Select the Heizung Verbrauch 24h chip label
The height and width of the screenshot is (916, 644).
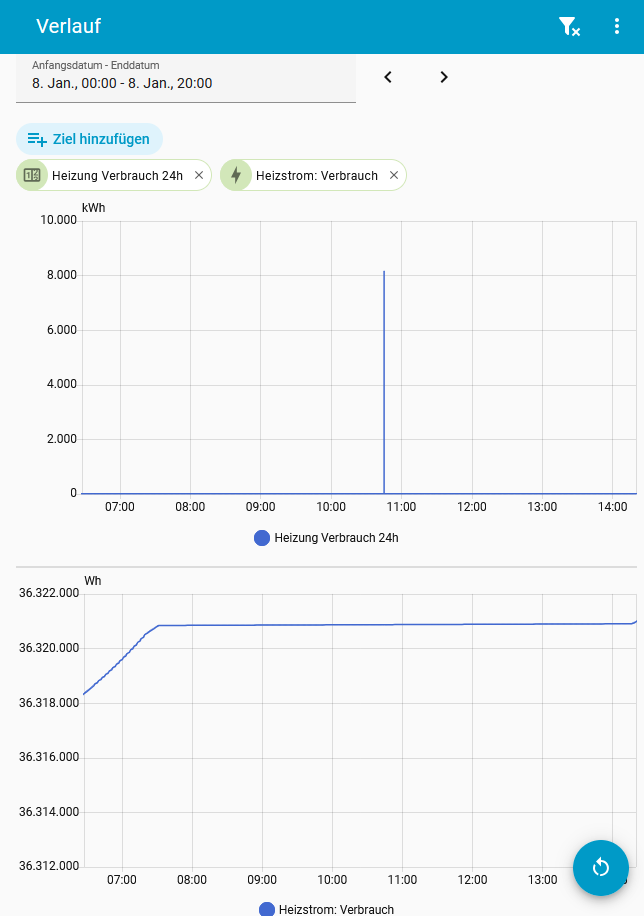(117, 176)
